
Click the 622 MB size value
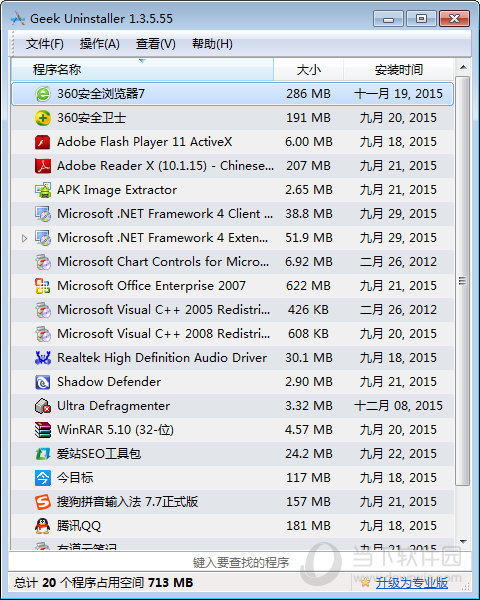coord(308,286)
